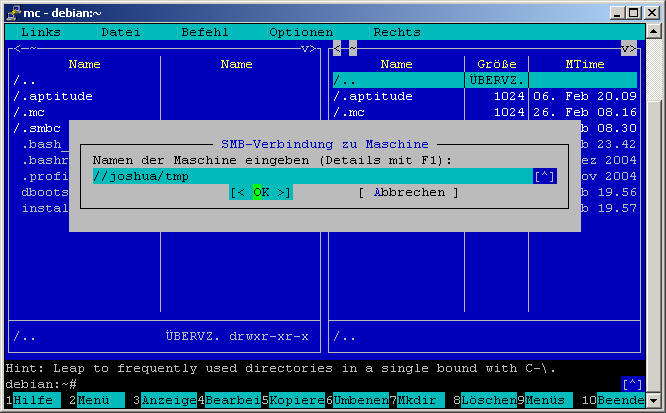Open command line history at bottom right
666x413 pixels.
tap(632, 384)
